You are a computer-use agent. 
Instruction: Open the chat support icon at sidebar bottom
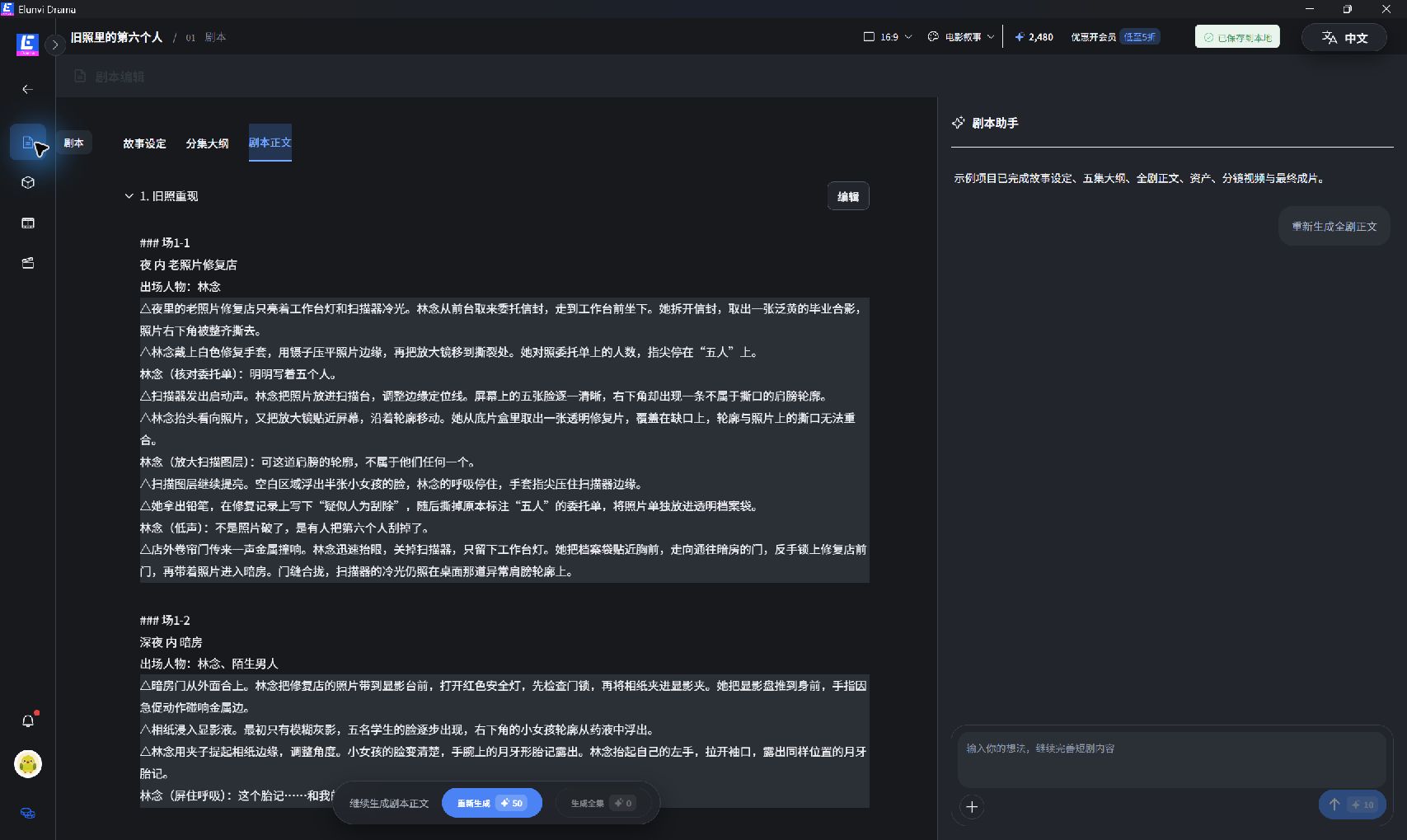28,813
